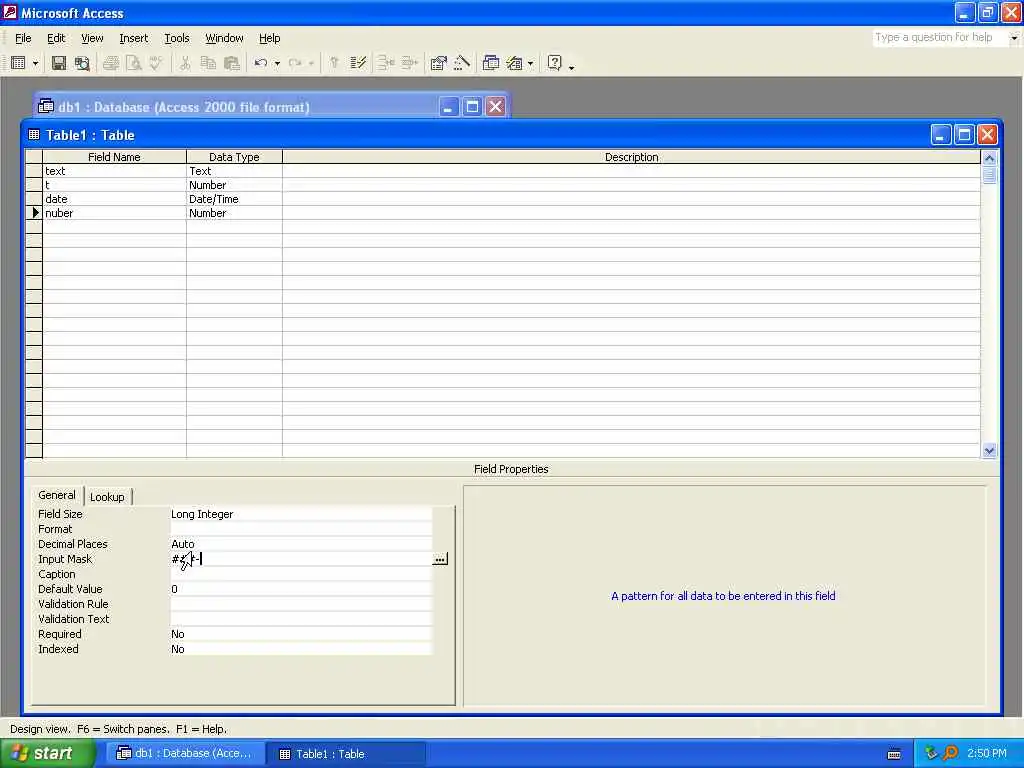Open the Help menu

tap(269, 38)
